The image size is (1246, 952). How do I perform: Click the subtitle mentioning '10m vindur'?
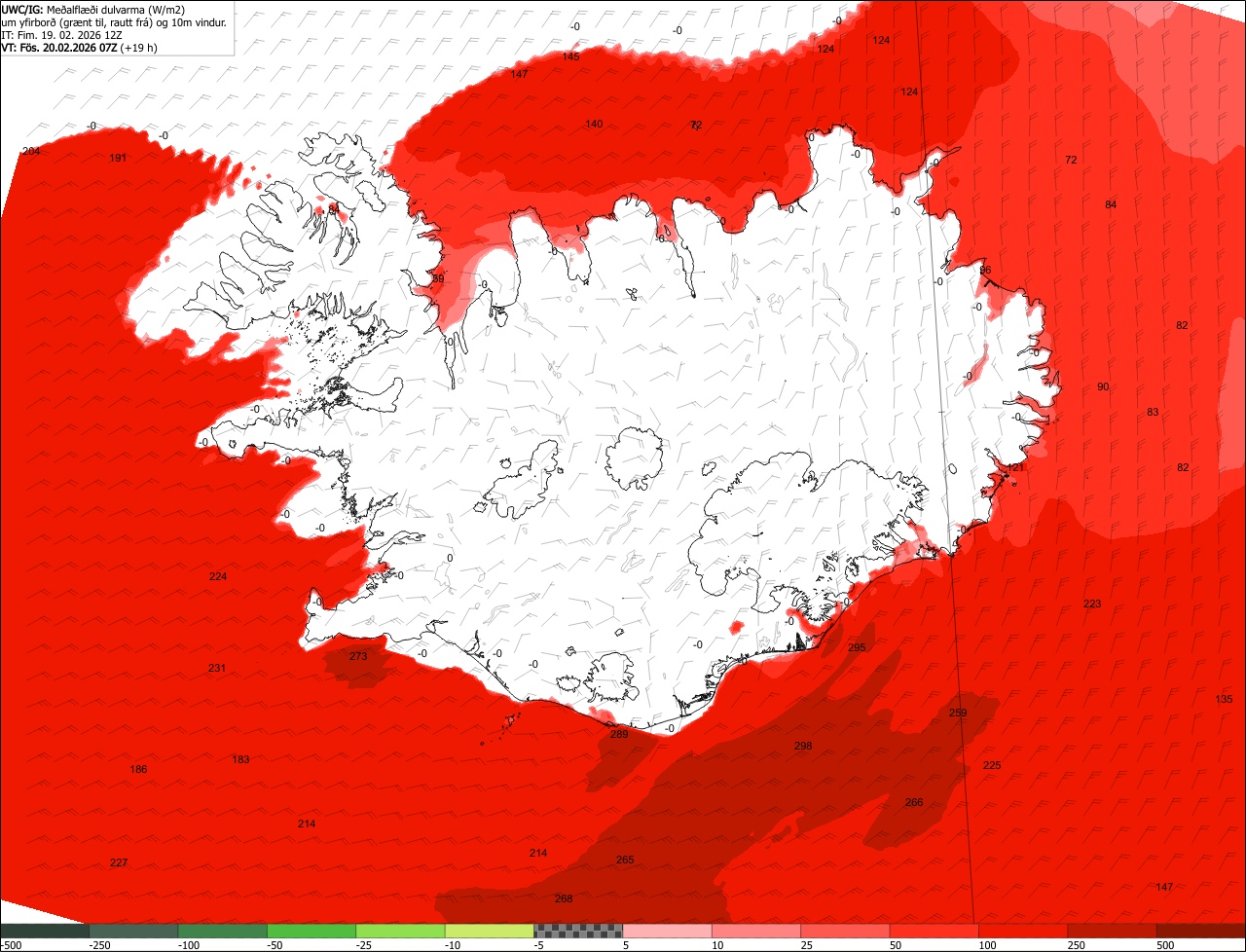(x=114, y=21)
